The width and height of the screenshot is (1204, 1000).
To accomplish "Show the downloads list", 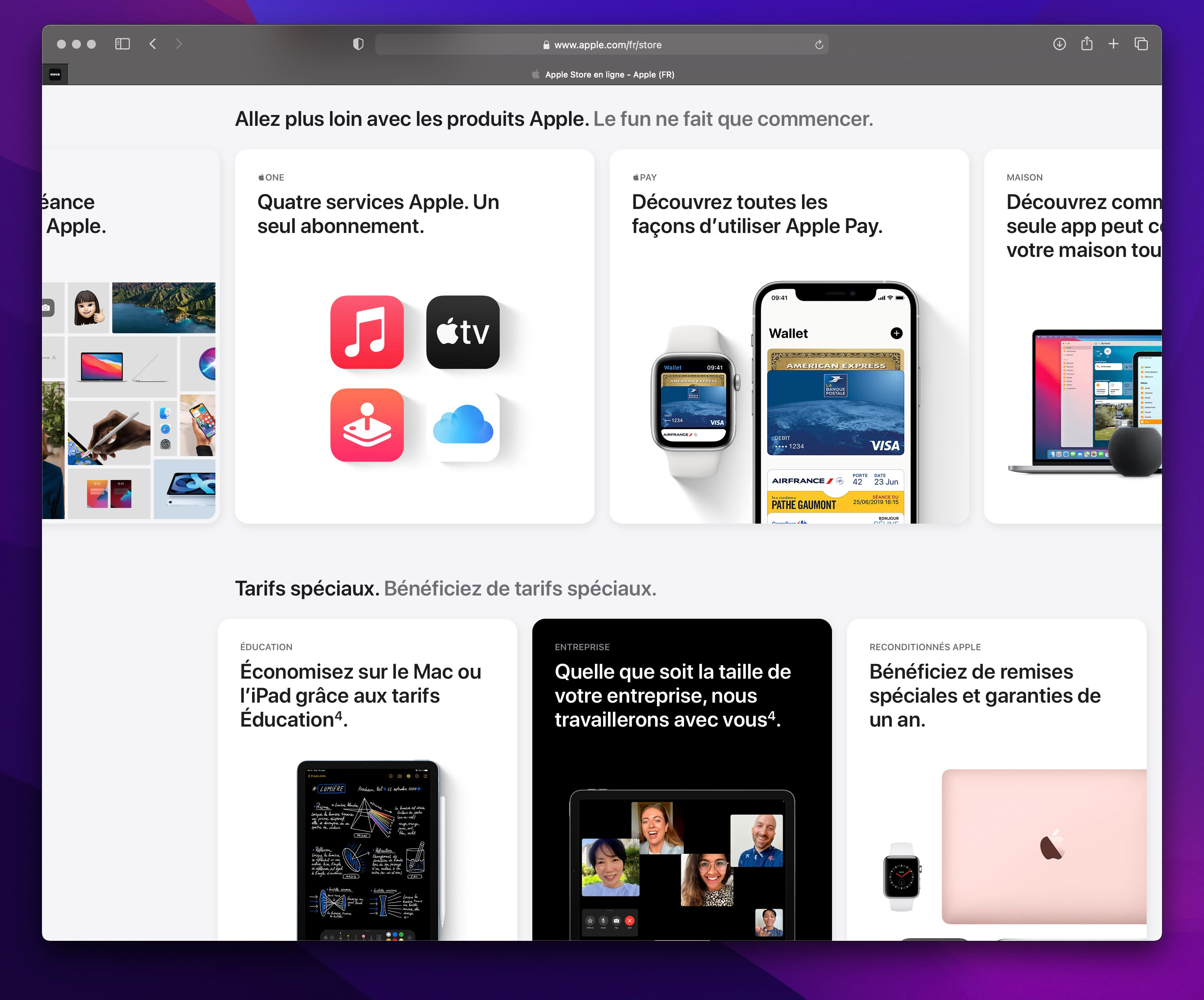I will point(1059,44).
